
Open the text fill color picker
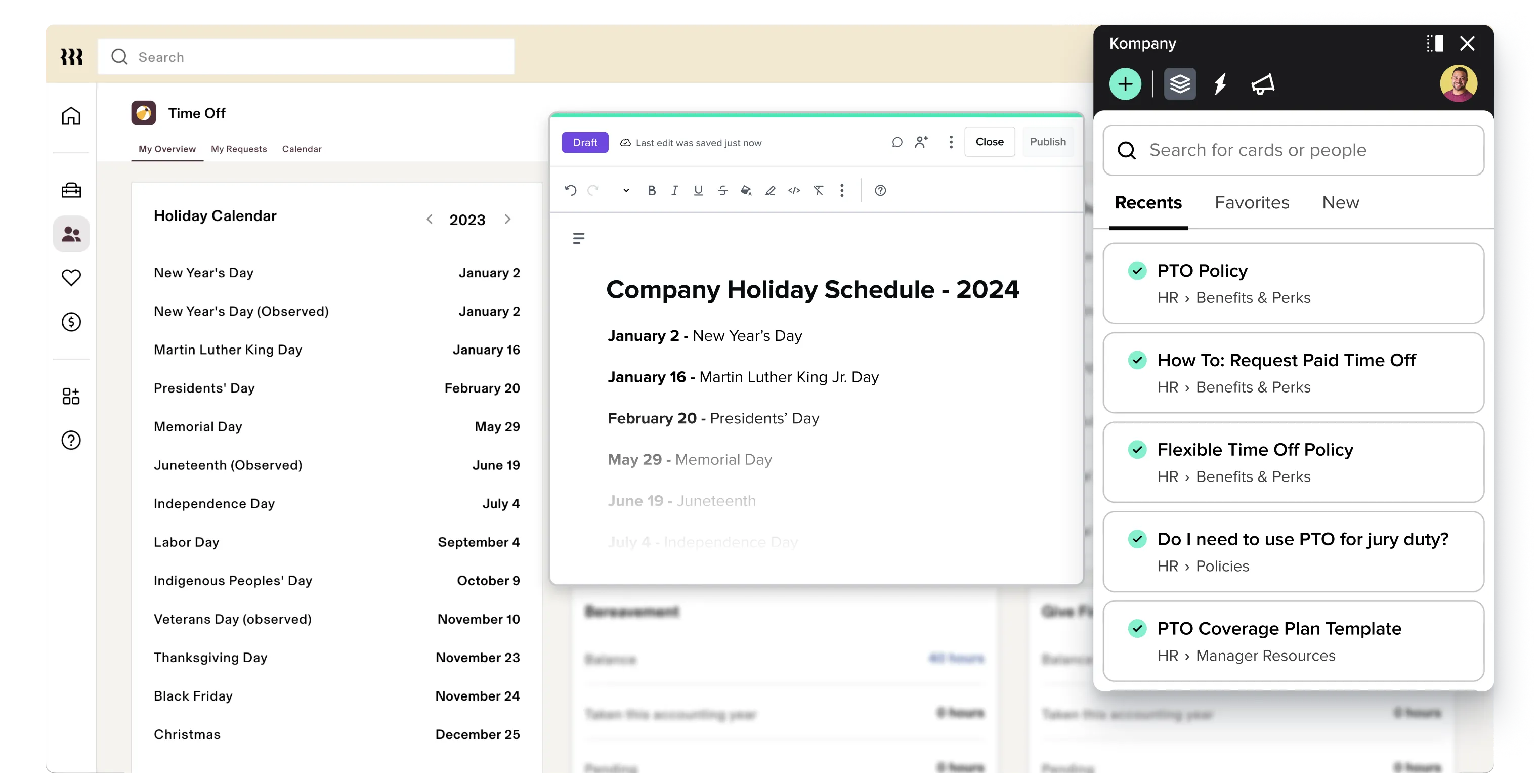[x=746, y=191]
